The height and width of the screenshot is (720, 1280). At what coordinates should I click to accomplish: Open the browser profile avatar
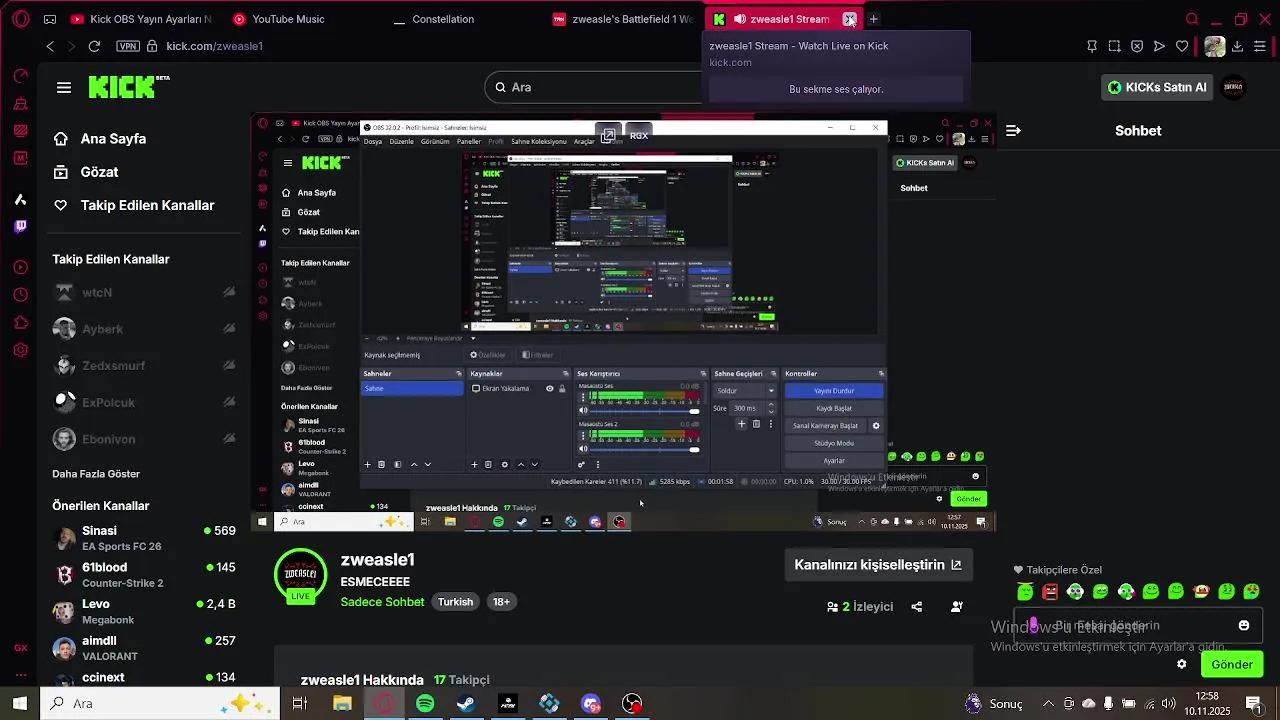click(1214, 46)
